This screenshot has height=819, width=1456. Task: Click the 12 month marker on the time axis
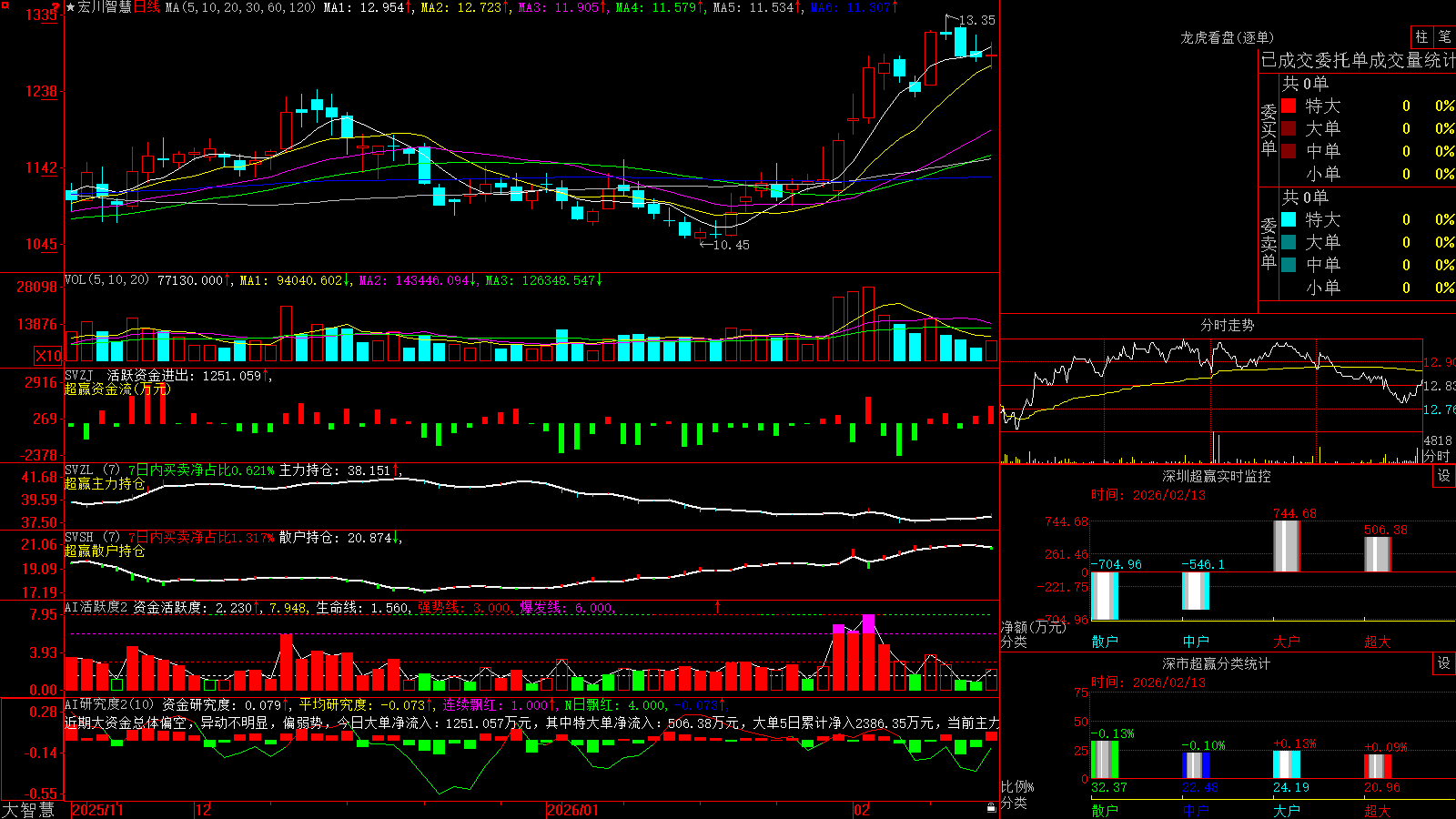(x=203, y=810)
